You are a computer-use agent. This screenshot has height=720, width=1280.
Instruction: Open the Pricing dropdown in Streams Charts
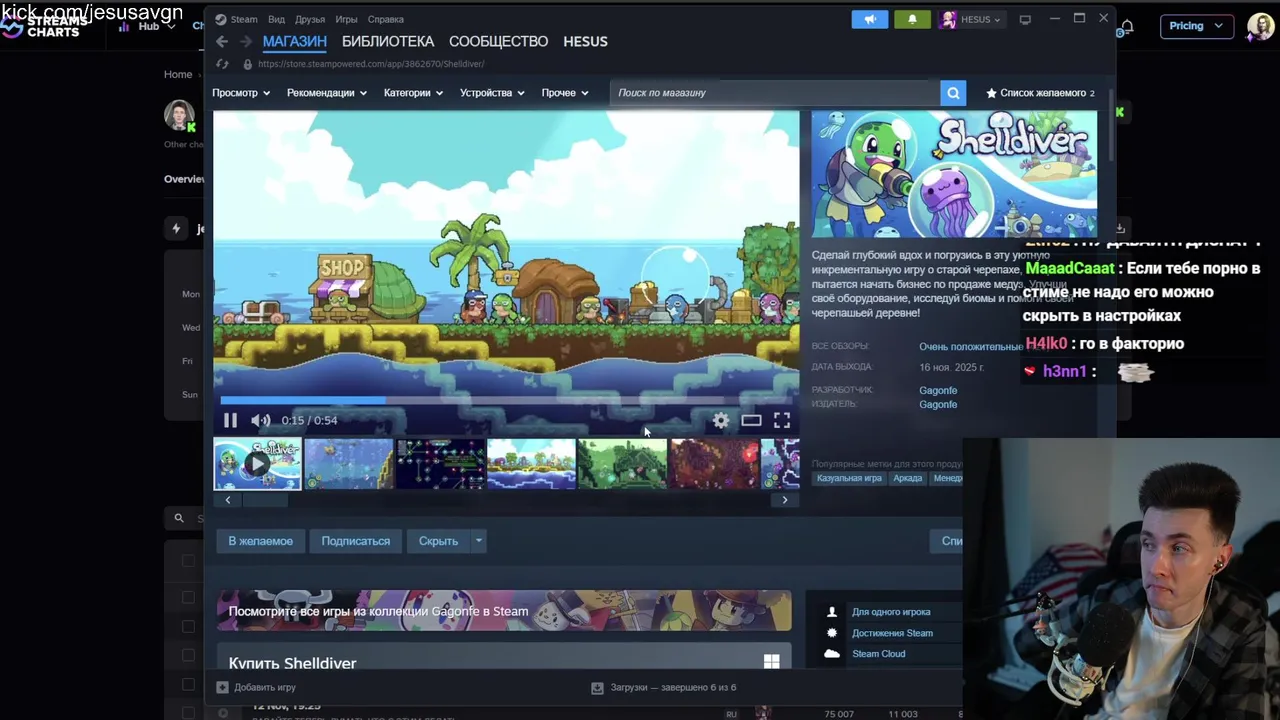click(1196, 25)
